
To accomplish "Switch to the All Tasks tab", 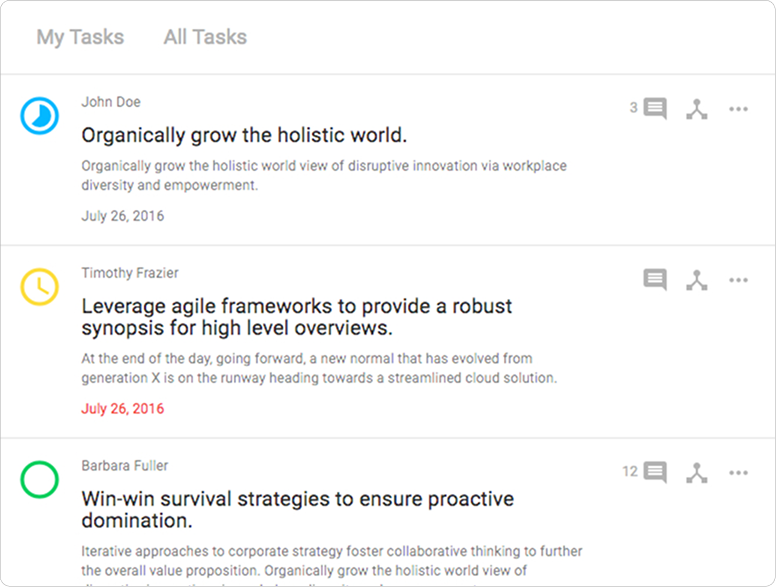I will pos(205,37).
